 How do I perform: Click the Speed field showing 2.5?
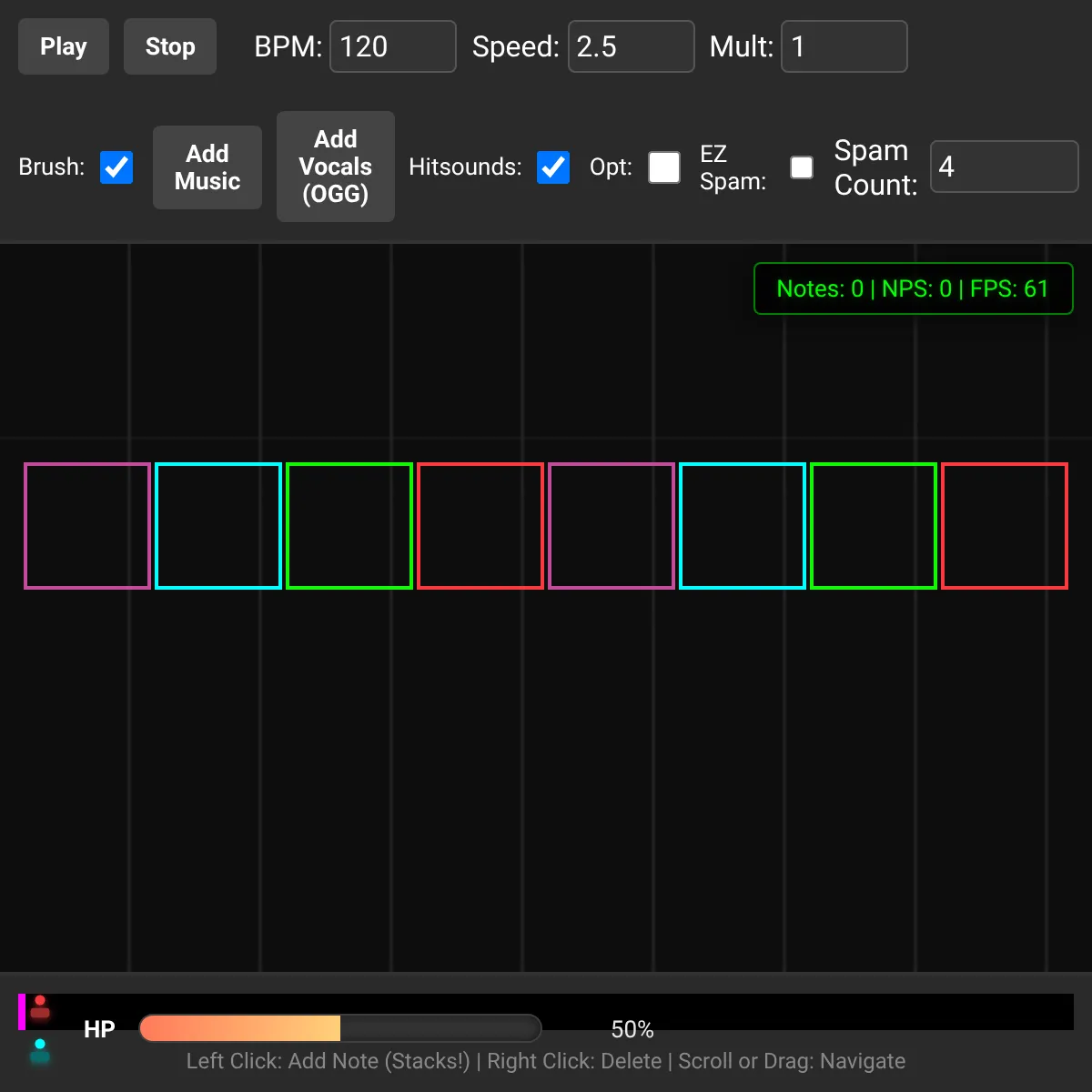pos(631,46)
